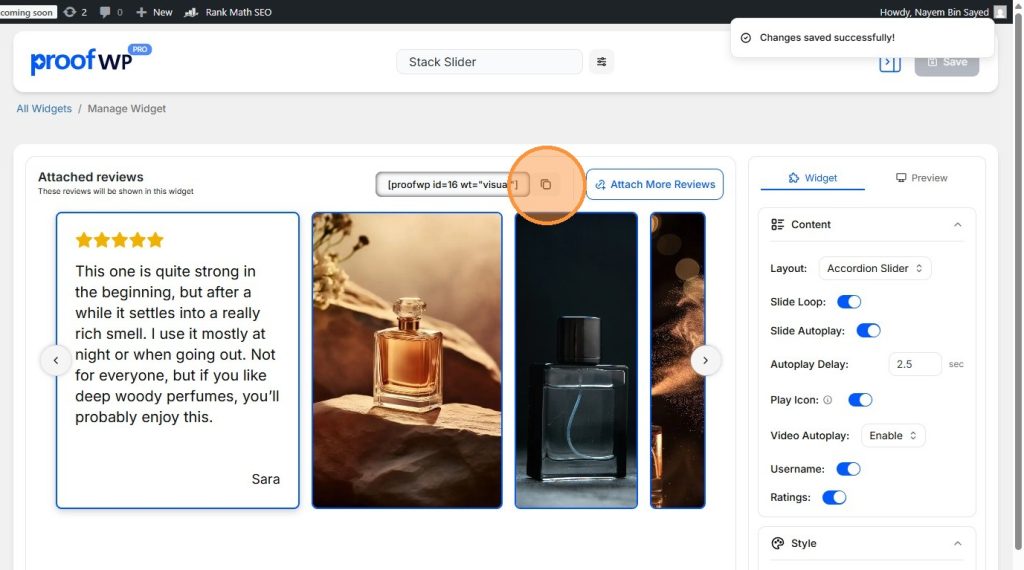Select the dark perfume bottle slide
Image resolution: width=1024 pixels, height=570 pixels.
576,360
